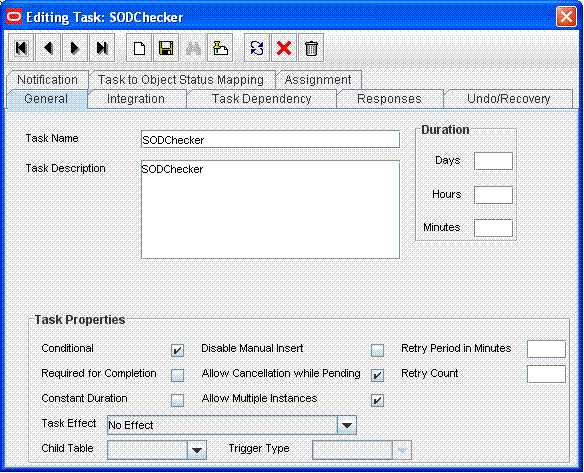
Task: Go to the next record arrow
Action: point(75,48)
